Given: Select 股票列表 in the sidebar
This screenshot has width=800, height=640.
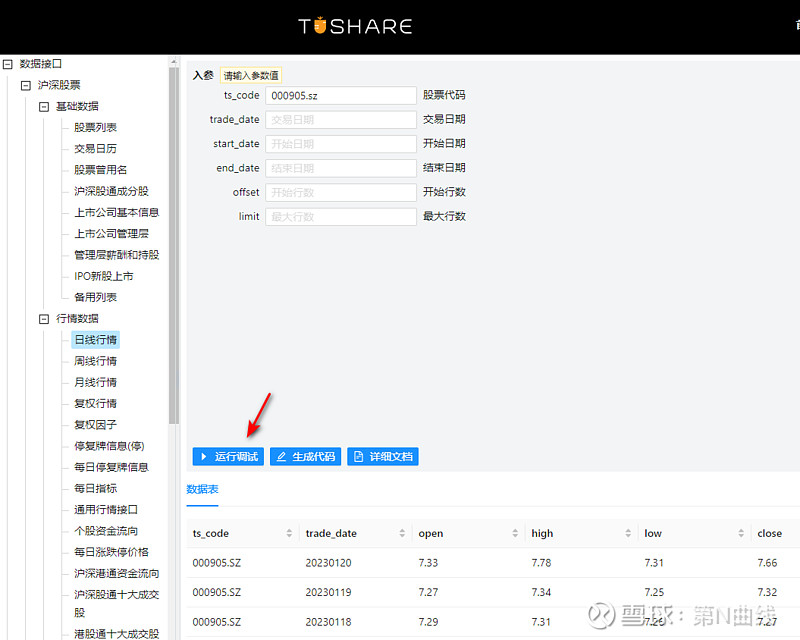Looking at the screenshot, I should [94, 127].
